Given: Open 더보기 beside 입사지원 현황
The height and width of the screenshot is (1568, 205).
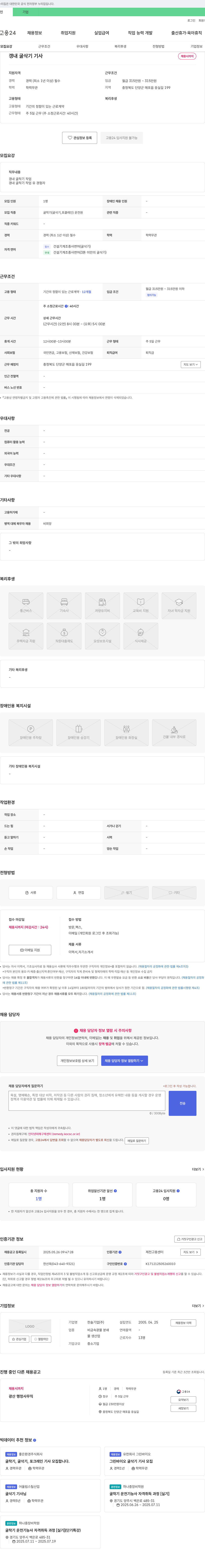Looking at the screenshot, I should tap(198, 1169).
